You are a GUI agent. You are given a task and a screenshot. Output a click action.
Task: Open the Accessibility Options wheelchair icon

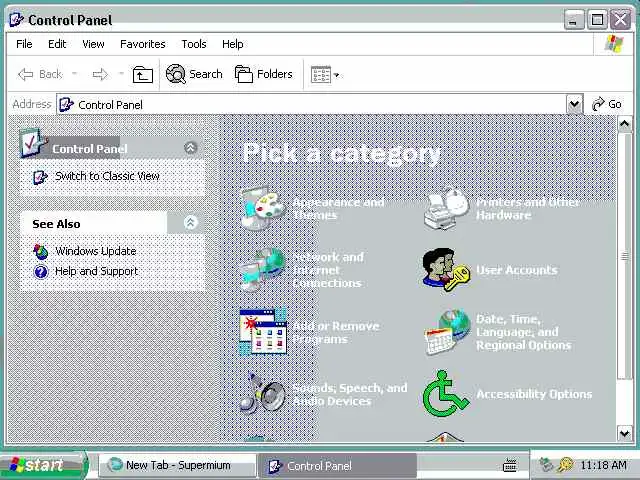(446, 393)
